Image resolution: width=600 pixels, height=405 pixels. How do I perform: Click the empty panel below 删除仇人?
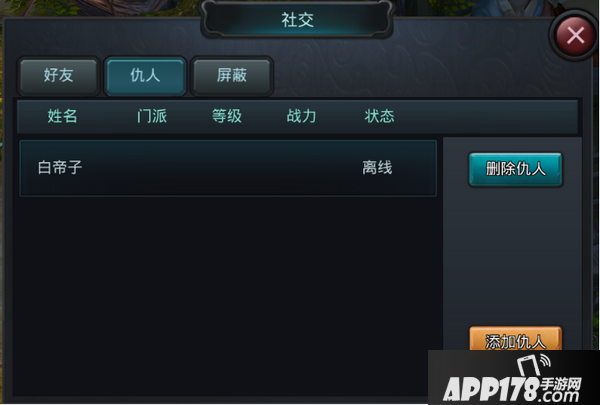coord(513,255)
